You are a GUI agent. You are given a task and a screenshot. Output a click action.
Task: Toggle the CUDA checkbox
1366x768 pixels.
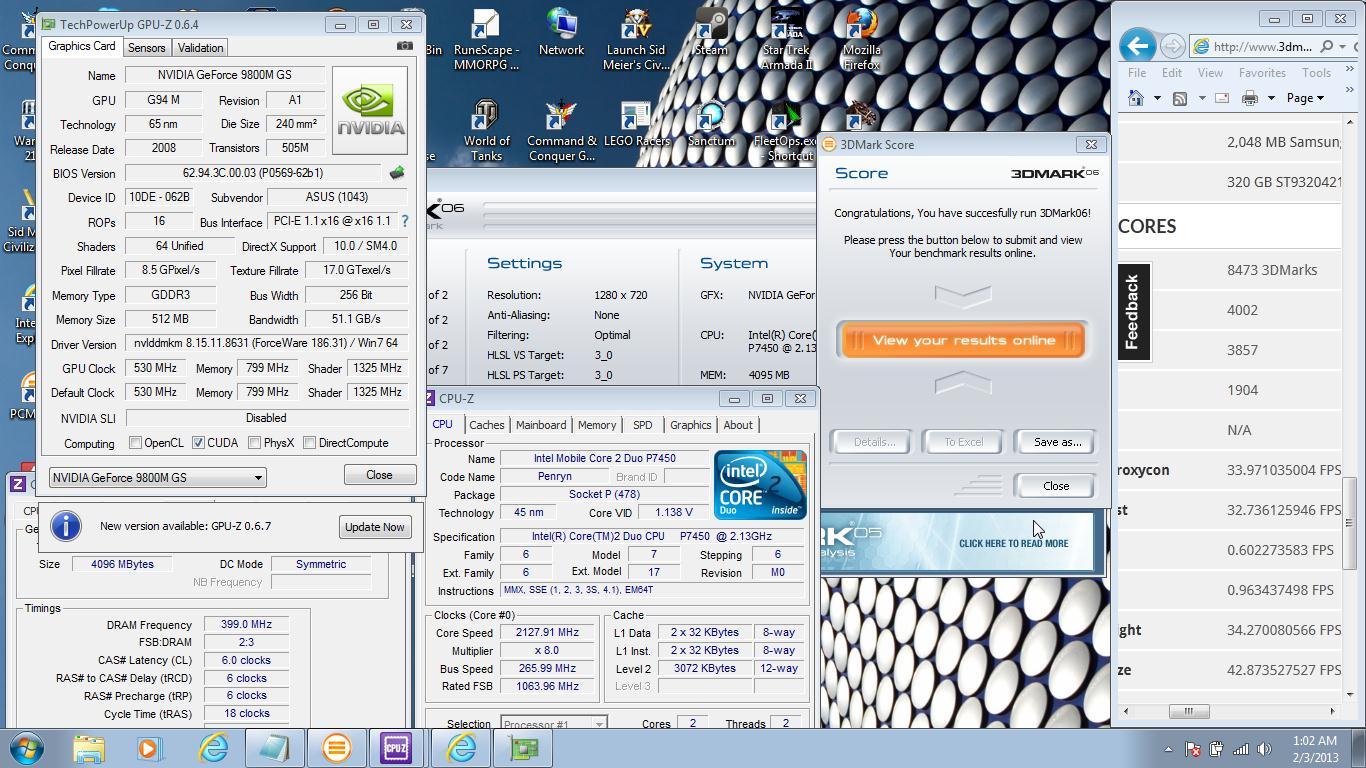click(x=198, y=443)
